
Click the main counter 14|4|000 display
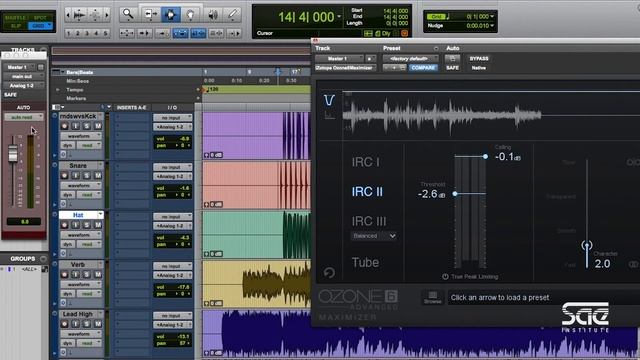click(306, 17)
